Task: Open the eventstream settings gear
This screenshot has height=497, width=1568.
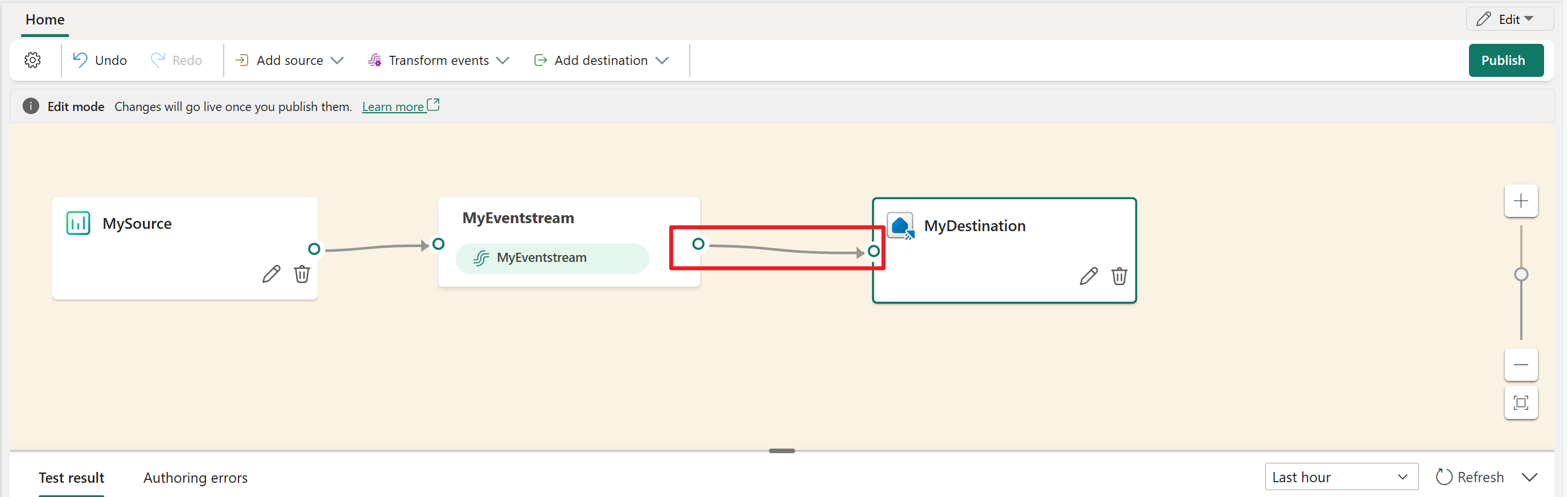Action: coord(33,60)
